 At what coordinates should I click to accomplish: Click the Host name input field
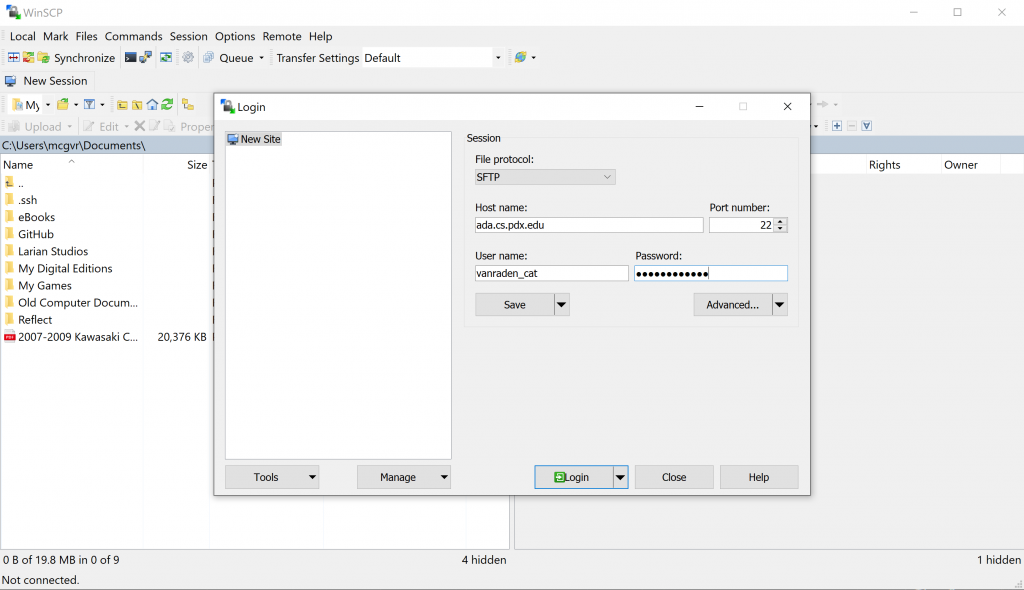coord(589,225)
